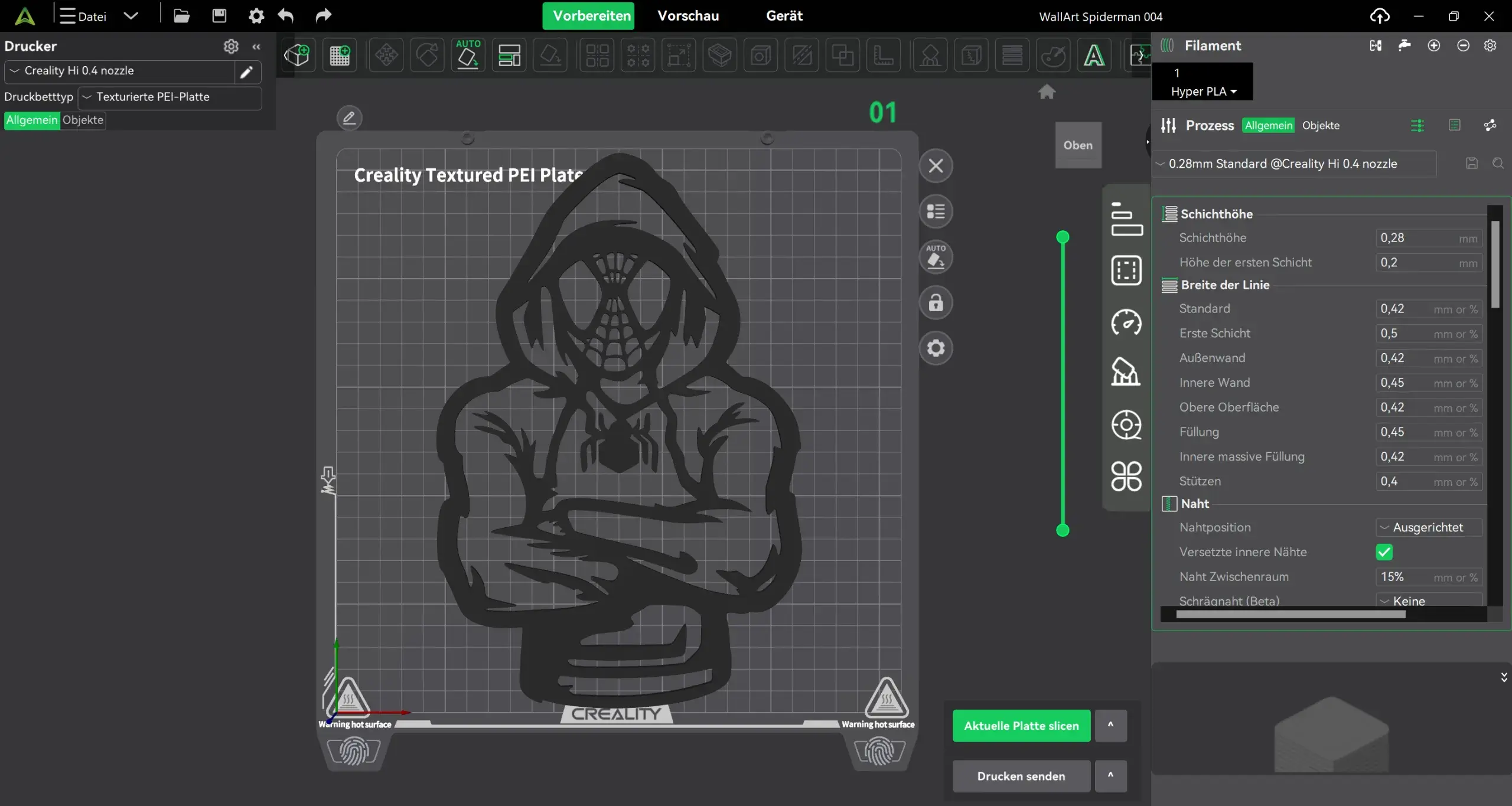
Task: Click the Add model cube icon
Action: click(x=296, y=56)
